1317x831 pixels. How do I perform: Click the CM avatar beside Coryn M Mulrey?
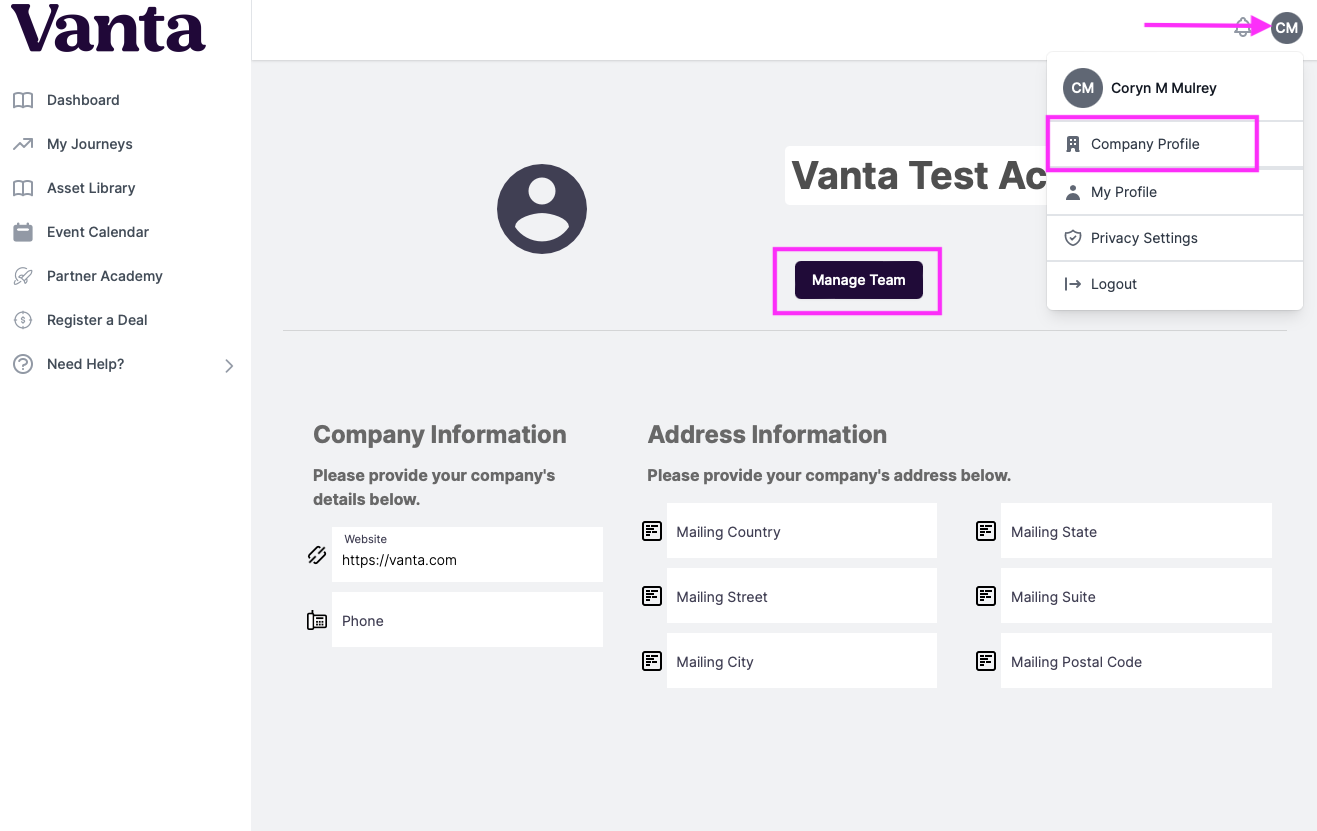point(1083,88)
